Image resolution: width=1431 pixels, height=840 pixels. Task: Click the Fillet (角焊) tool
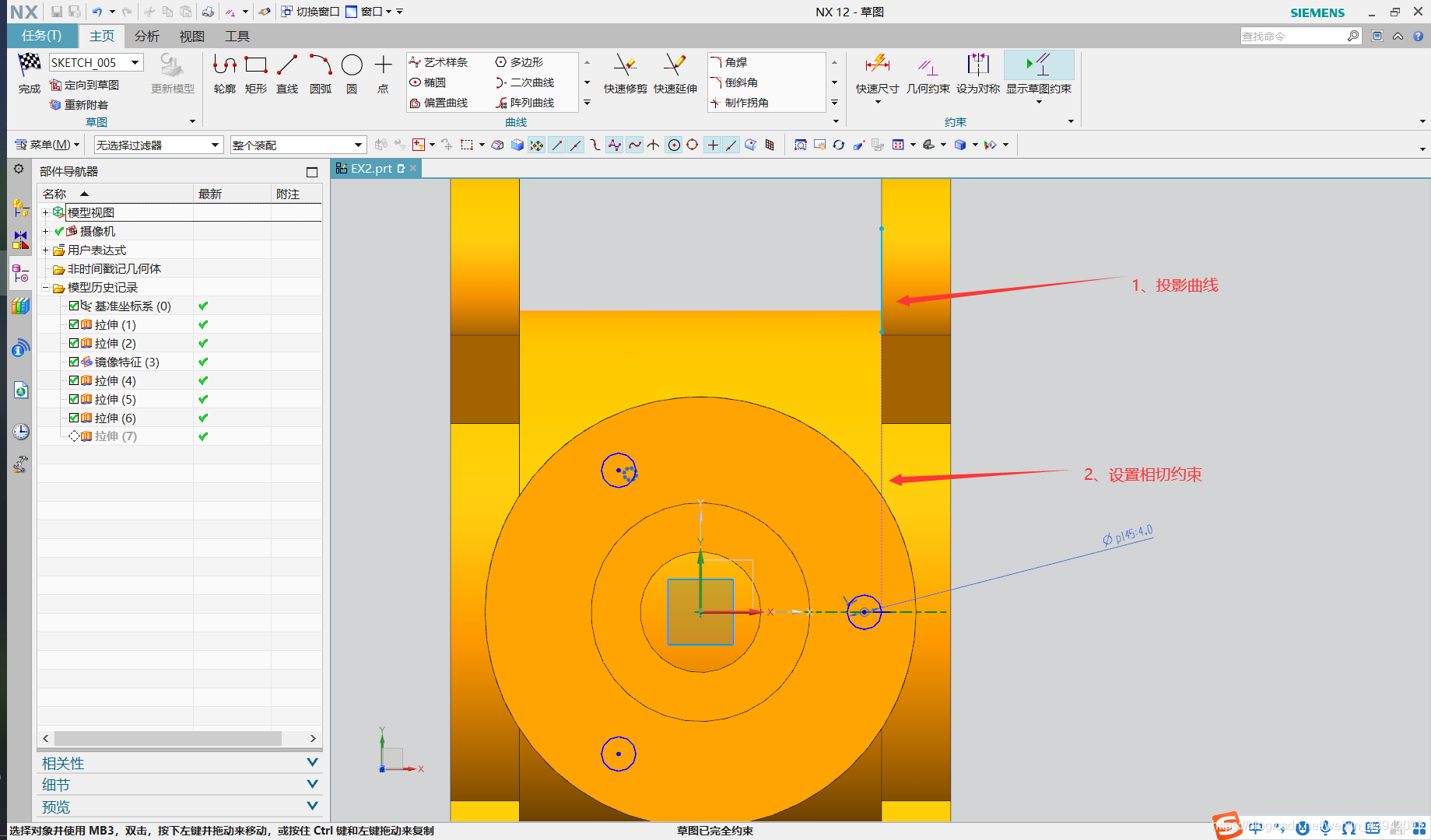coord(728,62)
